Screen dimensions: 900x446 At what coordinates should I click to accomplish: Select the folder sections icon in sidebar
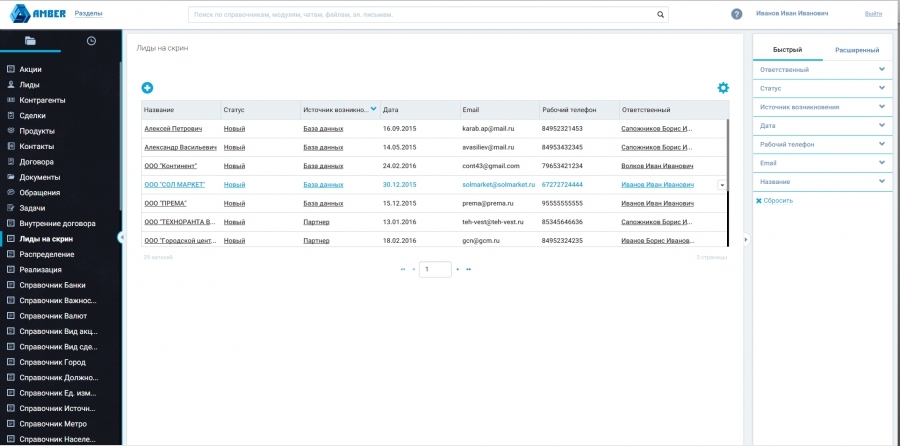[x=30, y=41]
